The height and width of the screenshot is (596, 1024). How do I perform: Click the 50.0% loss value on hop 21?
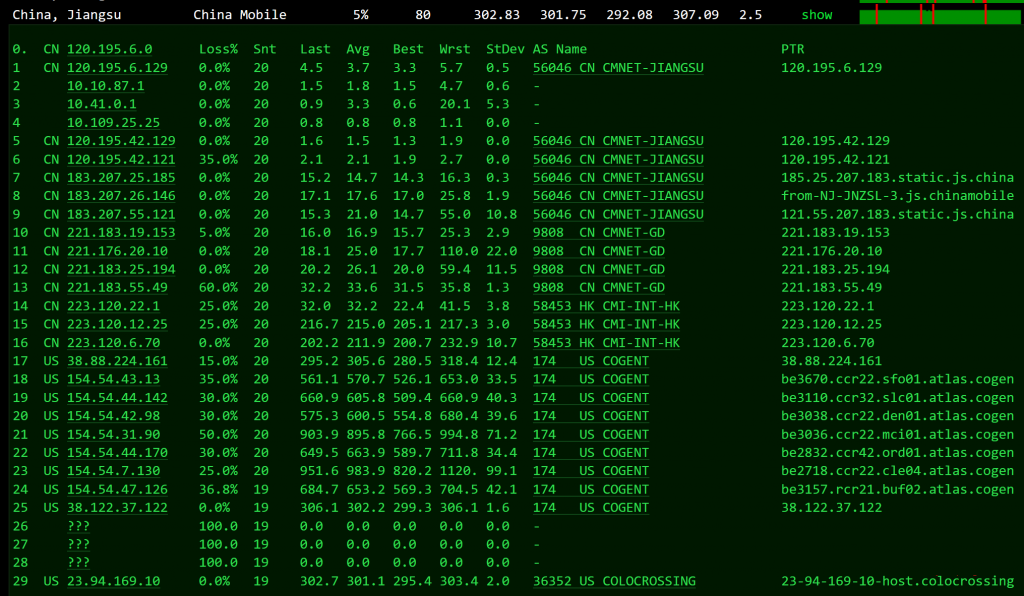point(218,434)
